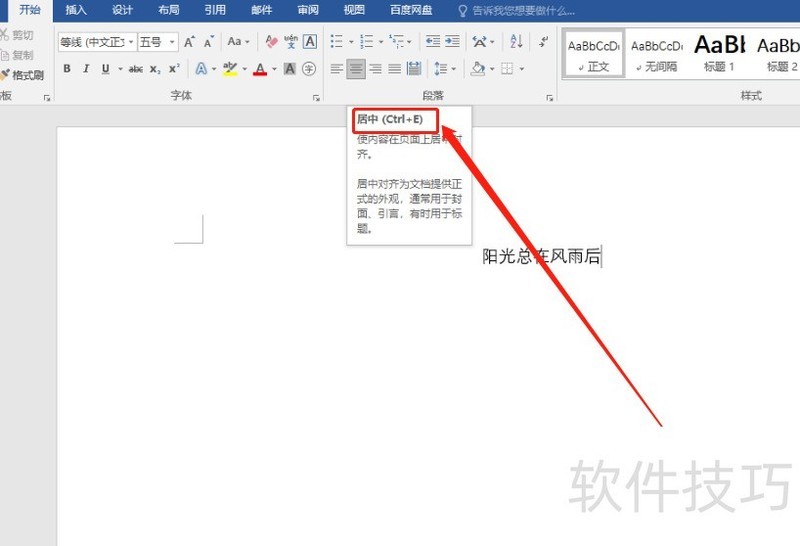Apply the 标题 1 heading style
Viewport: 800px width, 546px height.
pos(719,54)
